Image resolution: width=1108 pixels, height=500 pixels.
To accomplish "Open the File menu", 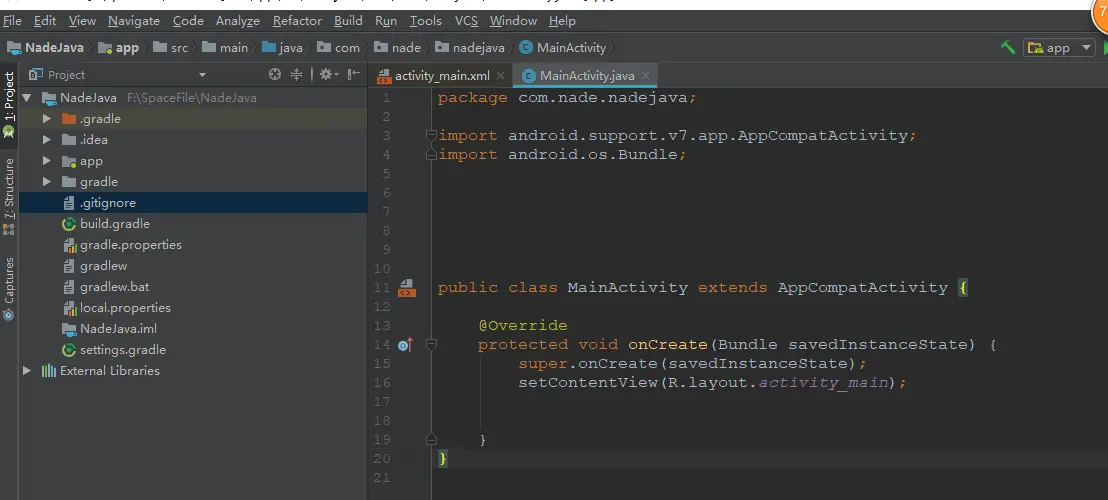I will [13, 21].
